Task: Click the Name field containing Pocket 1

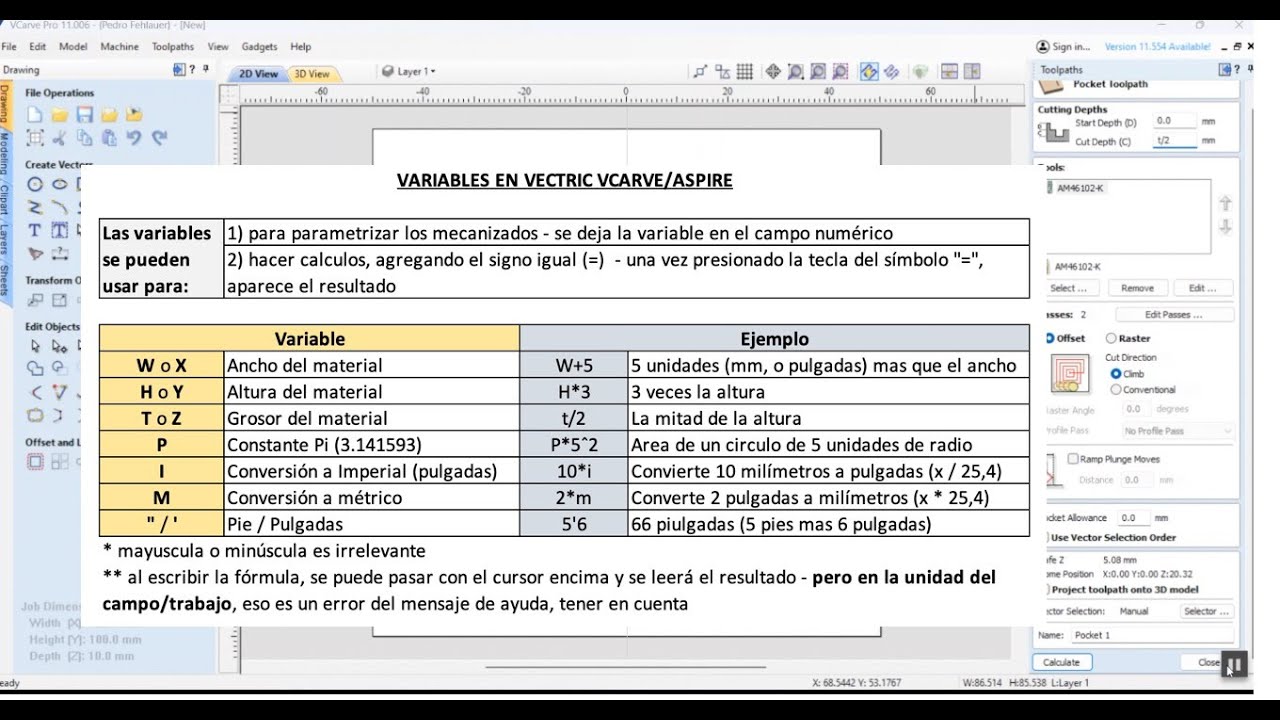Action: pyautogui.click(x=1152, y=635)
